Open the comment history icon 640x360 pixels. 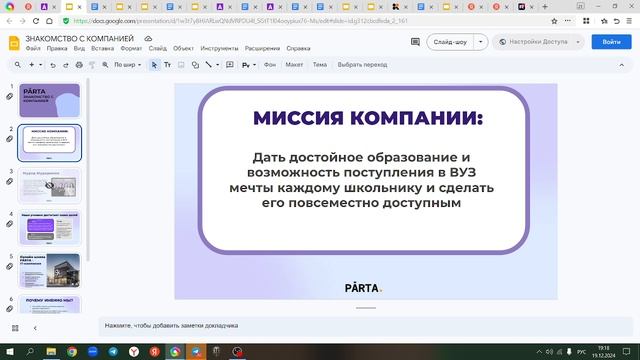point(415,42)
